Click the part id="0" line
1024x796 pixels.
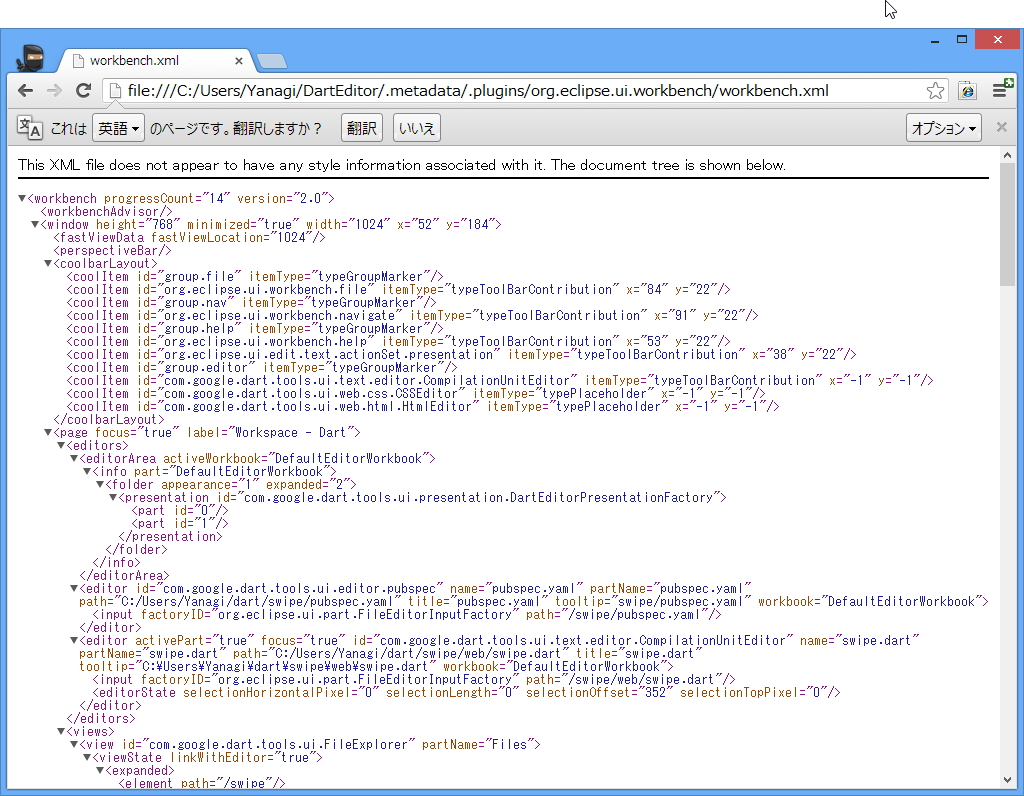180,511
